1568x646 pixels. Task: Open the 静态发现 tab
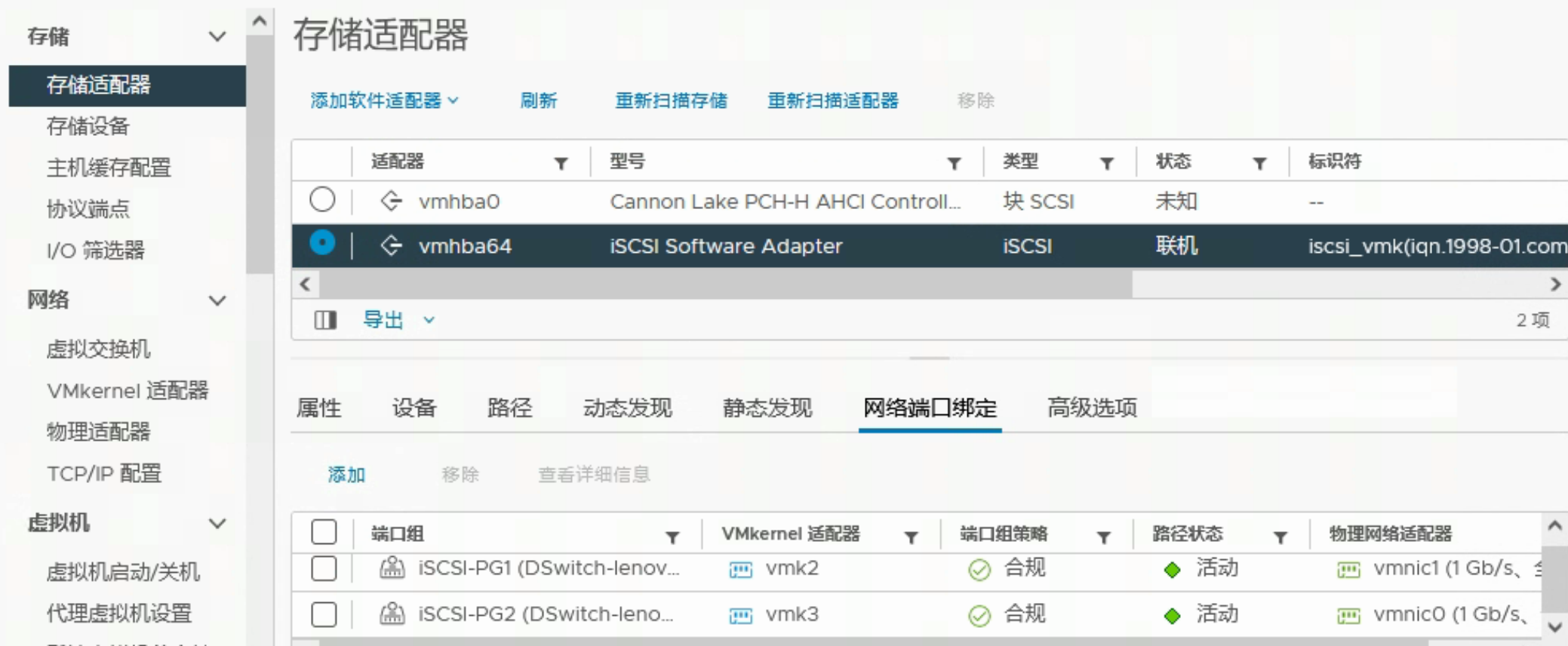(x=767, y=408)
